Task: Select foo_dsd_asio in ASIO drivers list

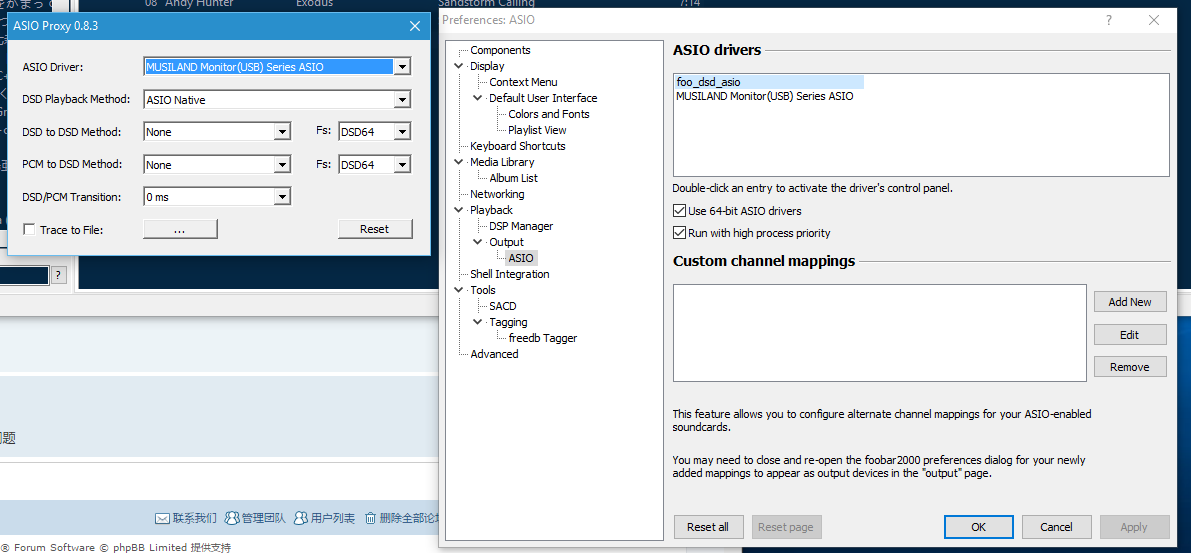Action: tap(708, 82)
